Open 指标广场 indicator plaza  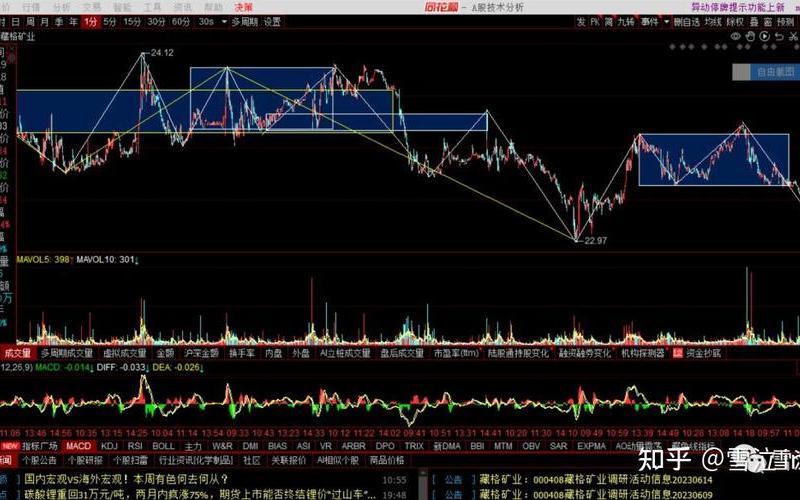tap(40, 446)
